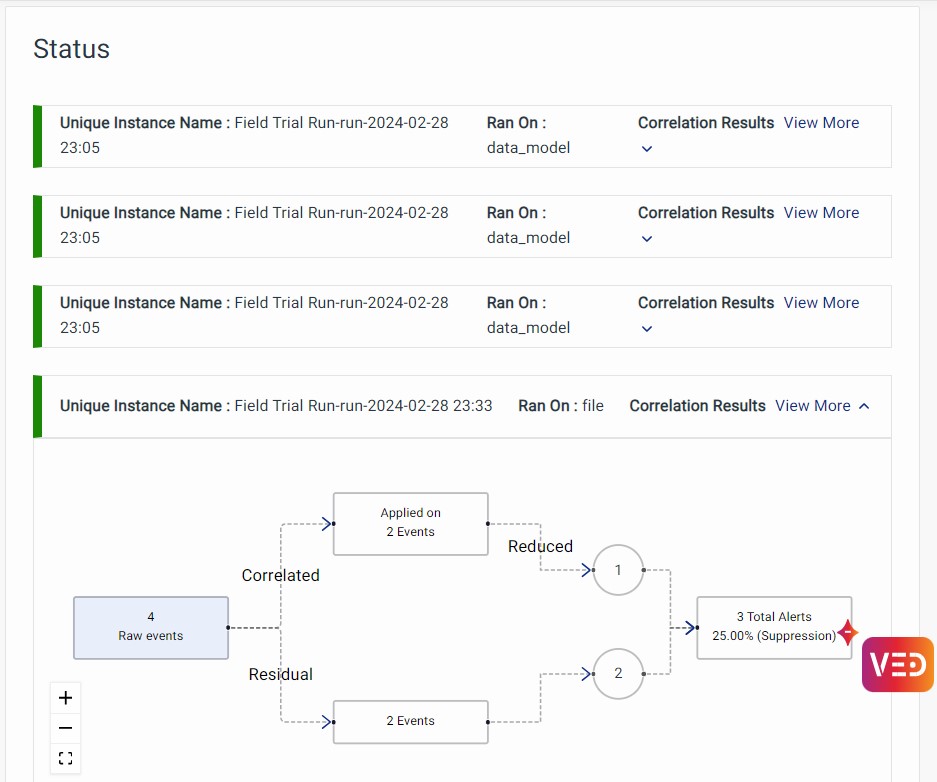This screenshot has height=782, width=937.
Task: Open the VED assistant floating button
Action: [x=897, y=665]
